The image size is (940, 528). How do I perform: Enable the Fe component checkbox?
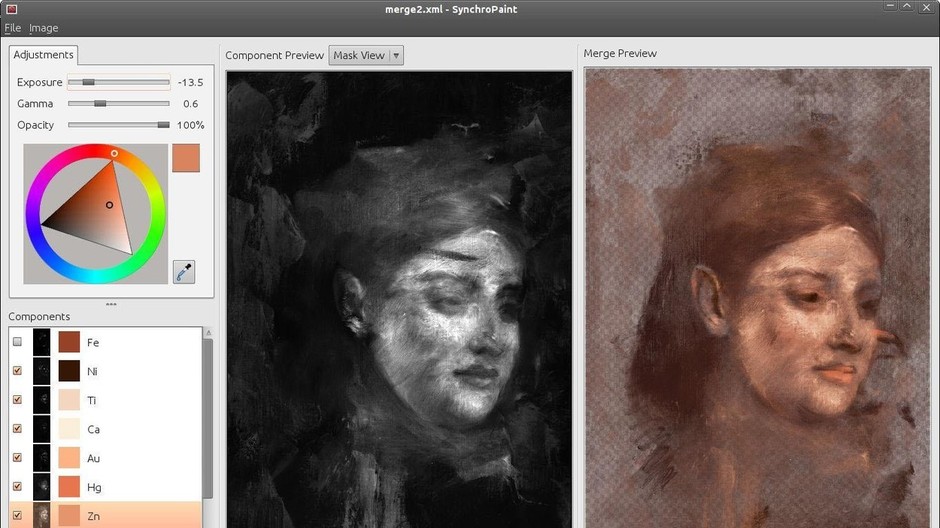click(x=17, y=342)
